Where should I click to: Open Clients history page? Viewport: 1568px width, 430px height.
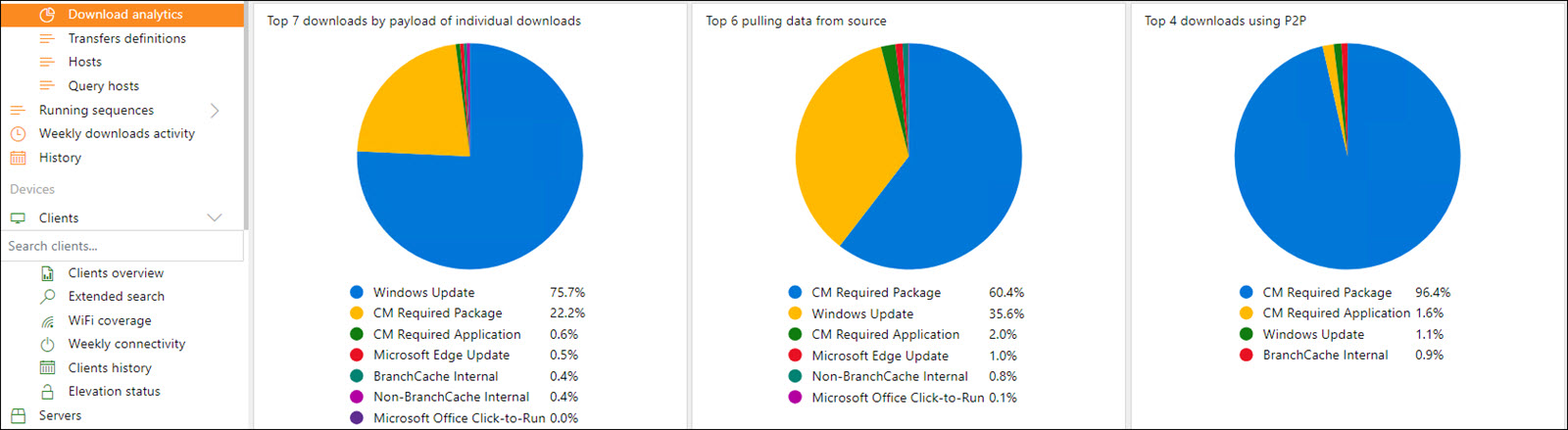[110, 368]
